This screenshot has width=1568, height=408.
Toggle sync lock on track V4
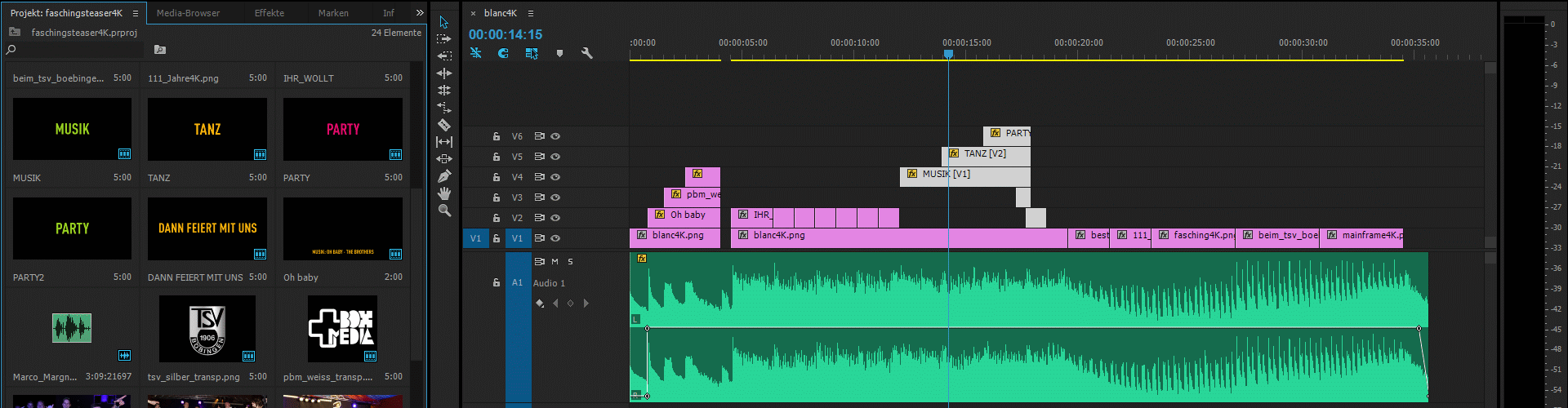[539, 177]
